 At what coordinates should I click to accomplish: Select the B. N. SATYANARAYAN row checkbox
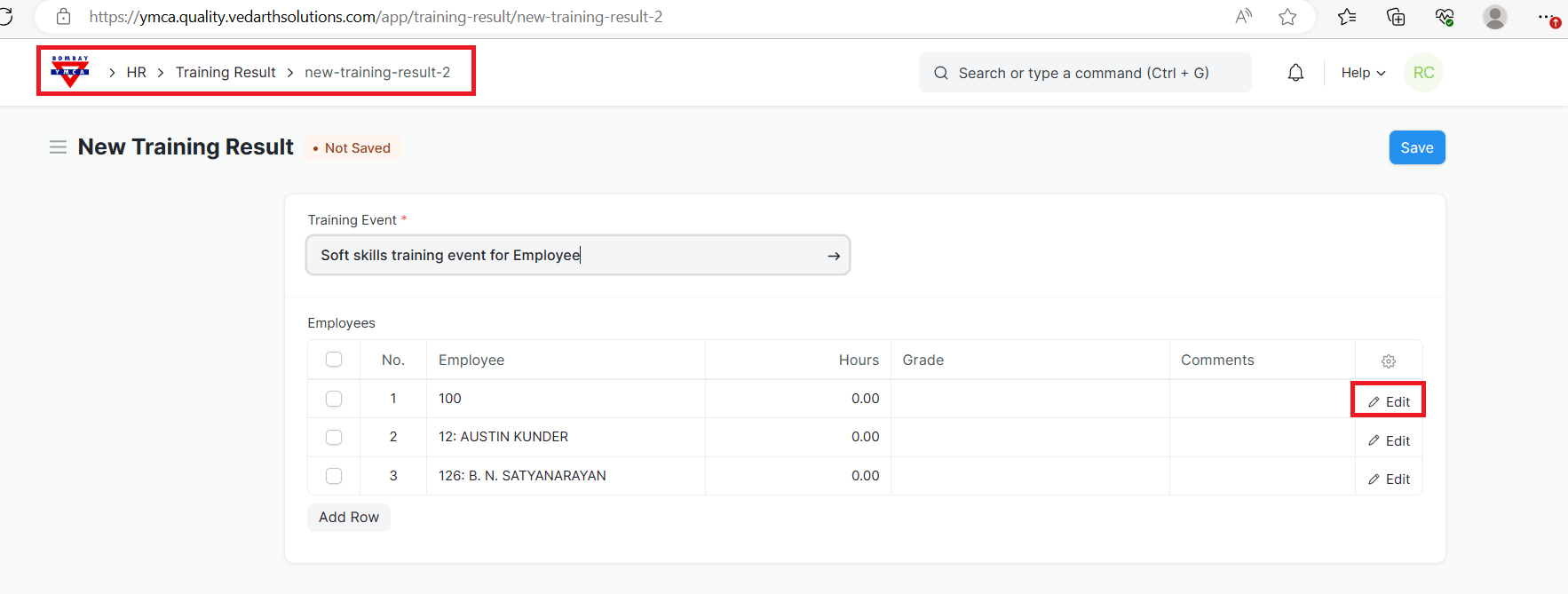click(x=334, y=476)
